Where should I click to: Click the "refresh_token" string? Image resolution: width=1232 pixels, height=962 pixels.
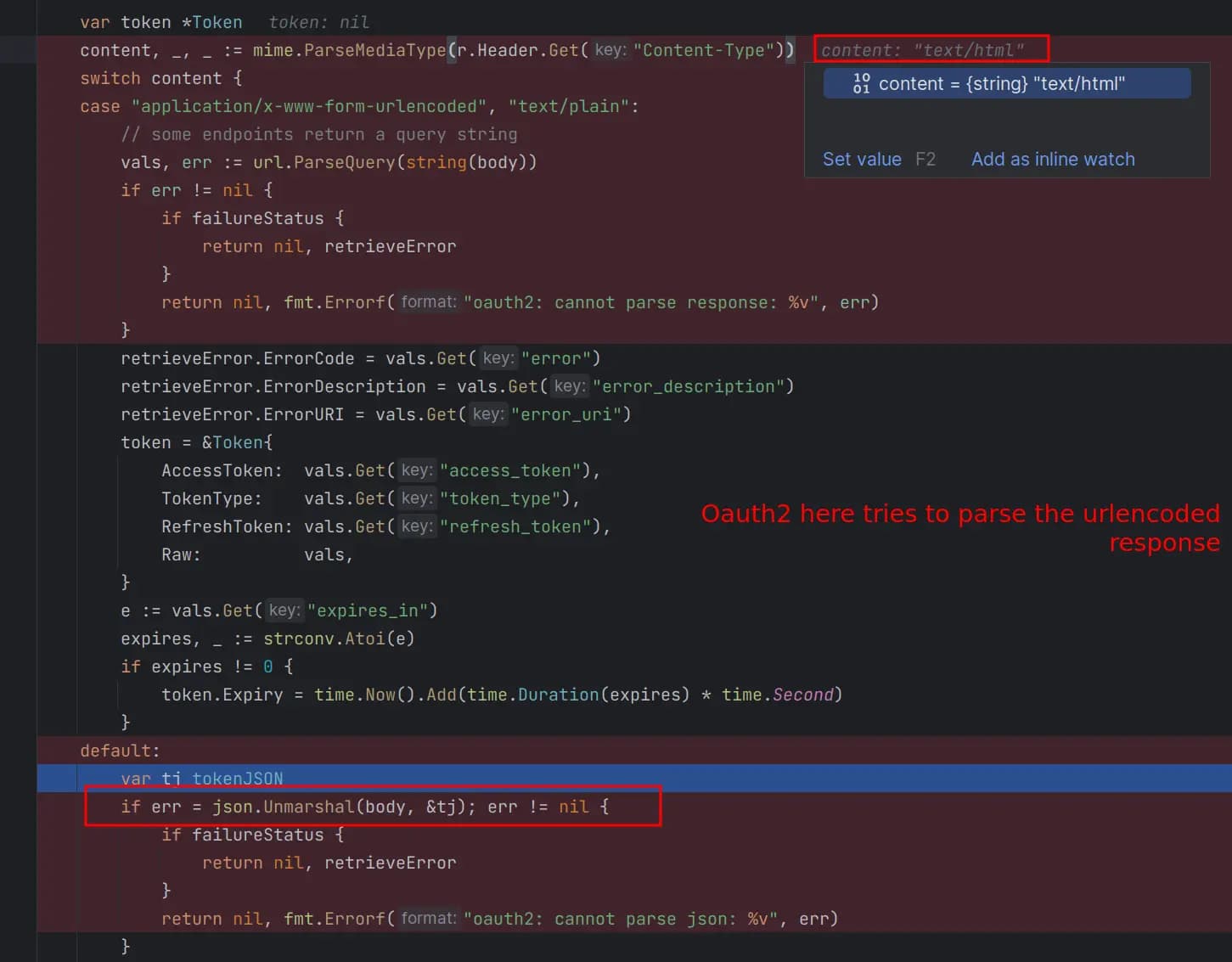click(x=515, y=526)
